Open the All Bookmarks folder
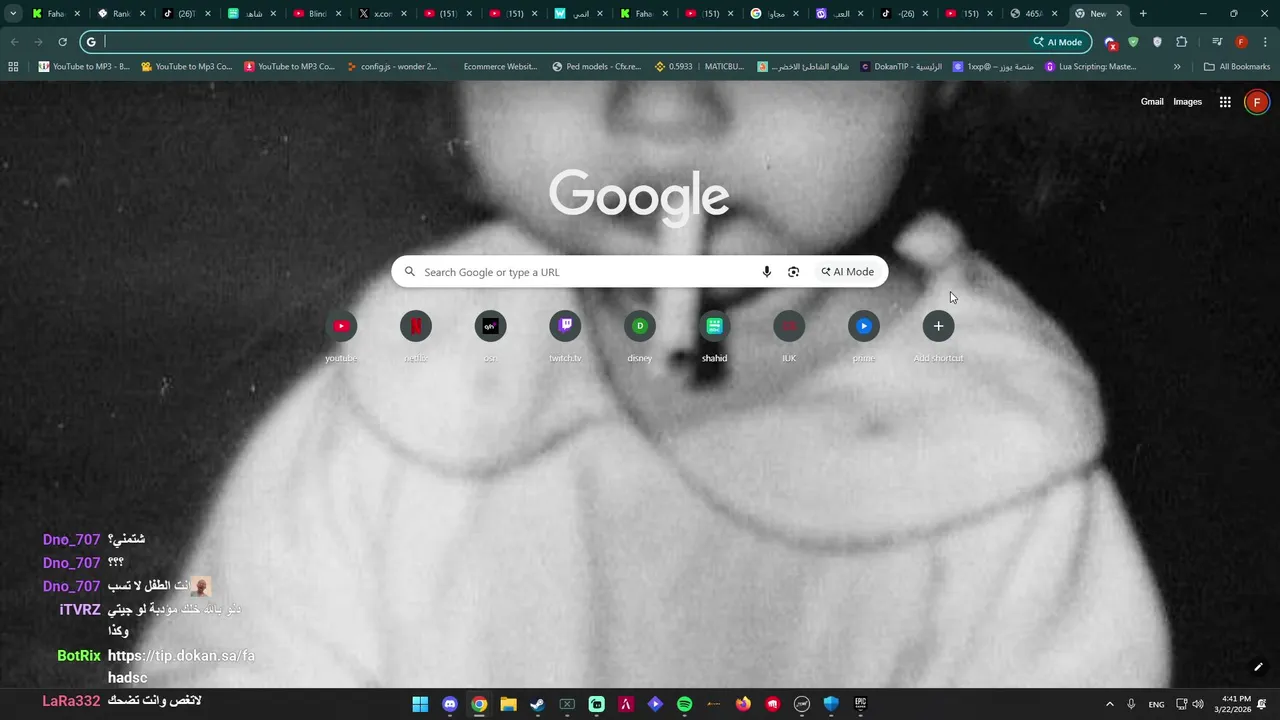1280x720 pixels. click(x=1237, y=67)
